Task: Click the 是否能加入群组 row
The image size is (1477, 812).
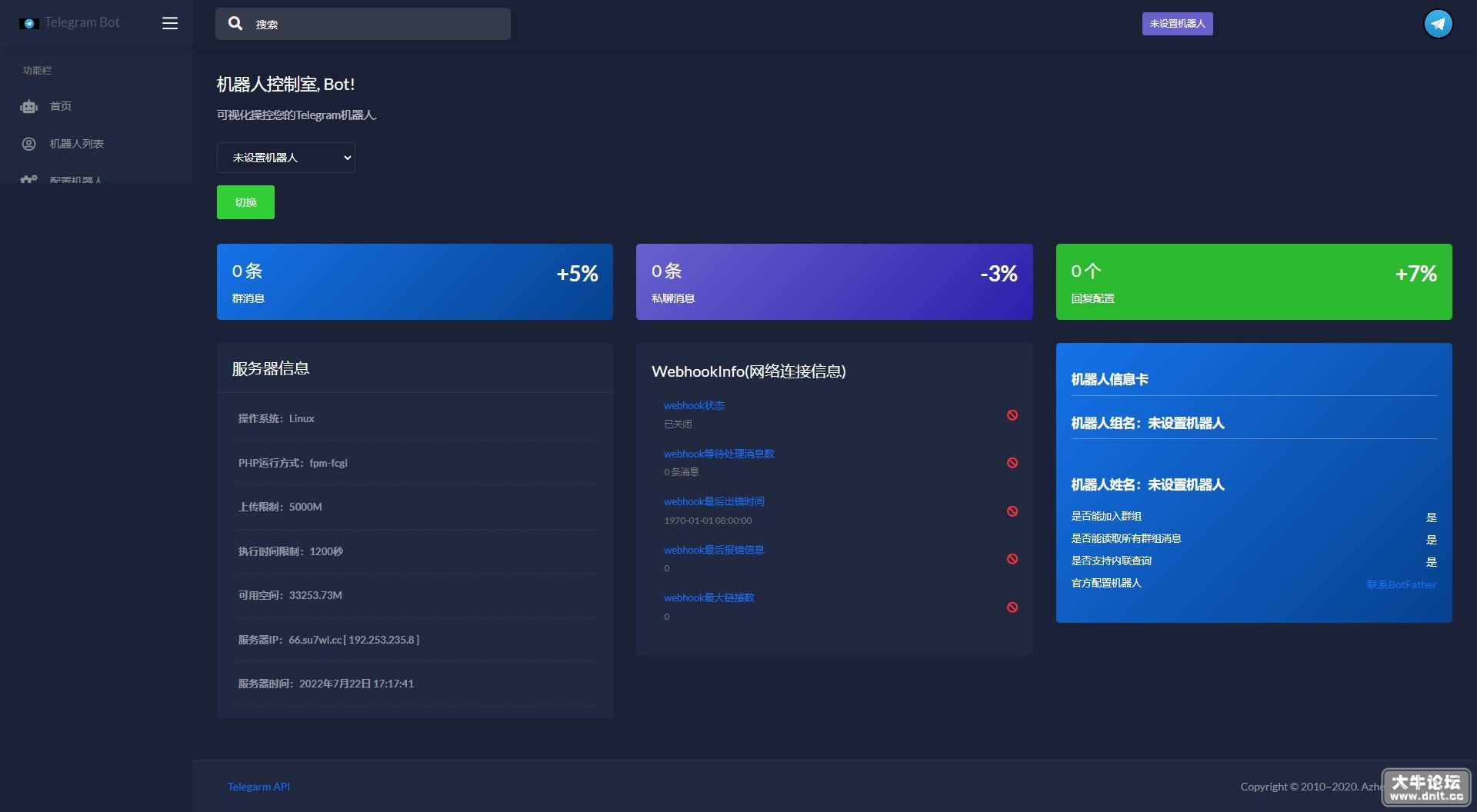Action: click(x=1254, y=517)
